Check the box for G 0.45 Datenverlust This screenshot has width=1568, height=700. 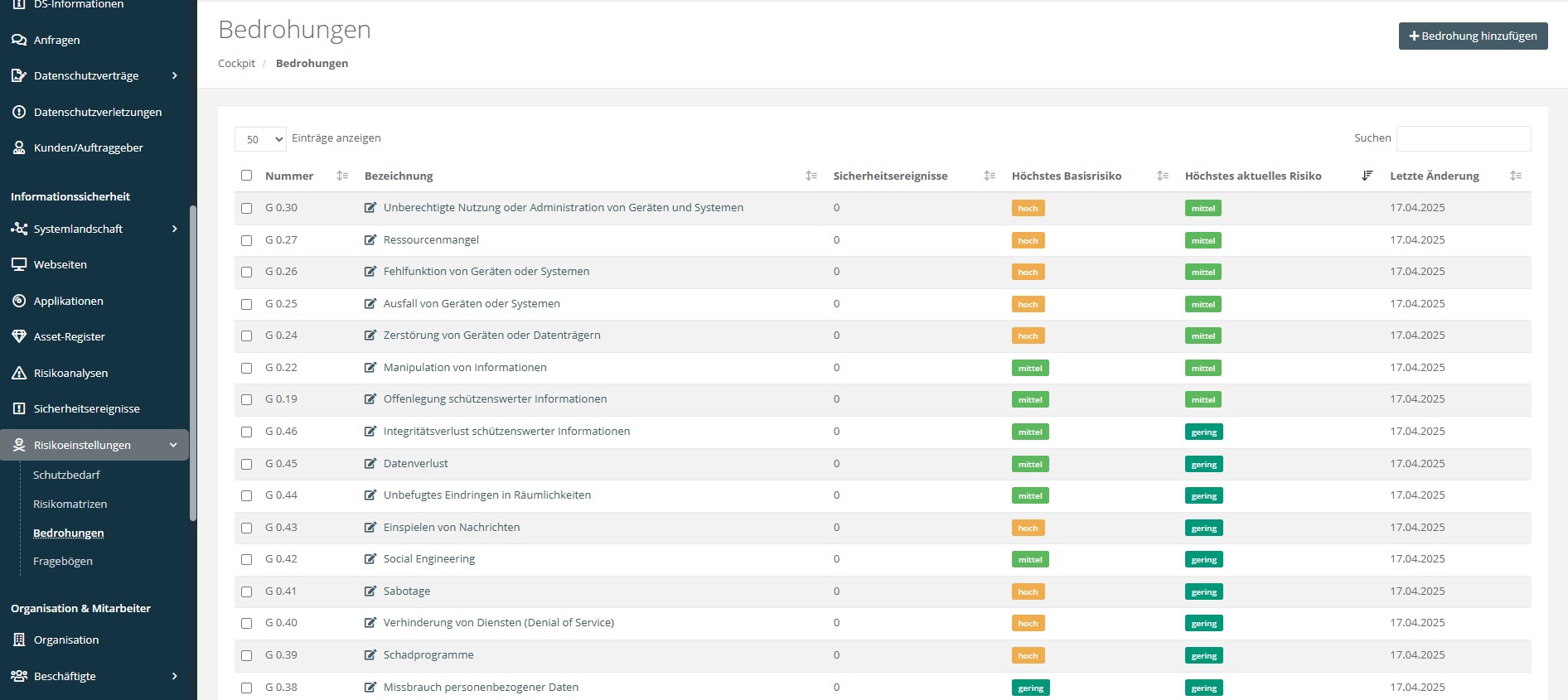246,464
